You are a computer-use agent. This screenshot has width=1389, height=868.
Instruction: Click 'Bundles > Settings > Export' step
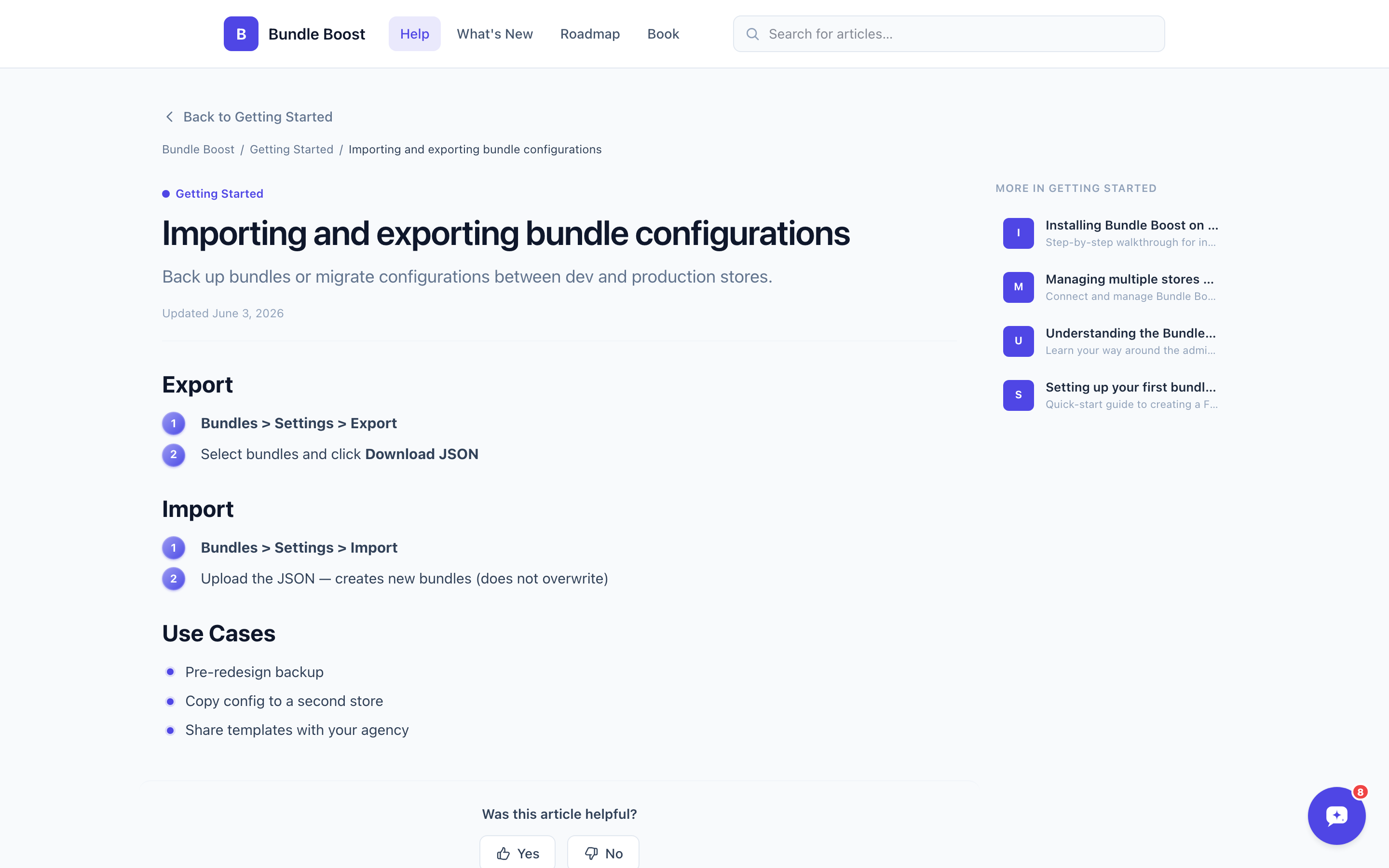click(x=299, y=423)
